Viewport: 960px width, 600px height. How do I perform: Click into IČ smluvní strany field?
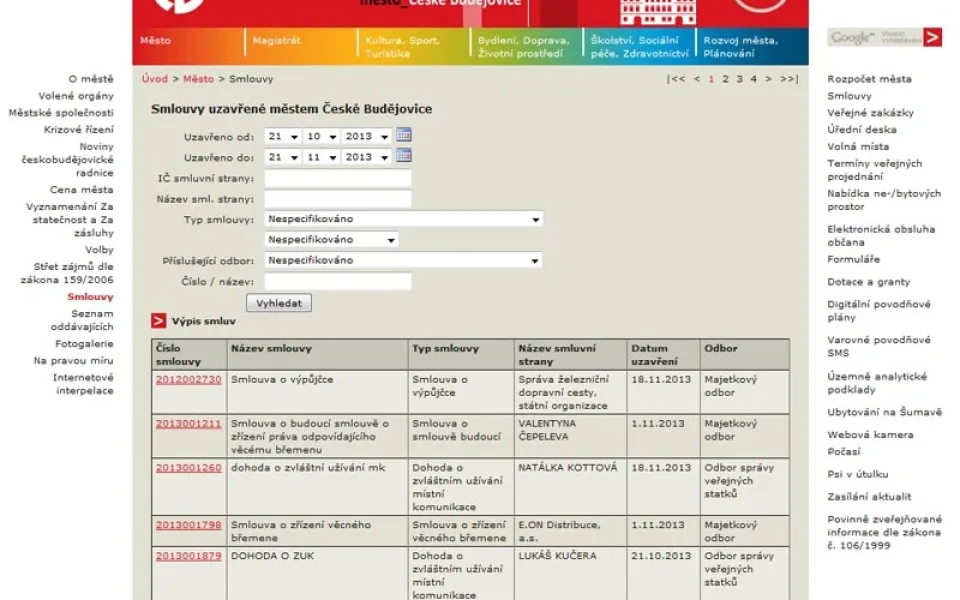[338, 178]
